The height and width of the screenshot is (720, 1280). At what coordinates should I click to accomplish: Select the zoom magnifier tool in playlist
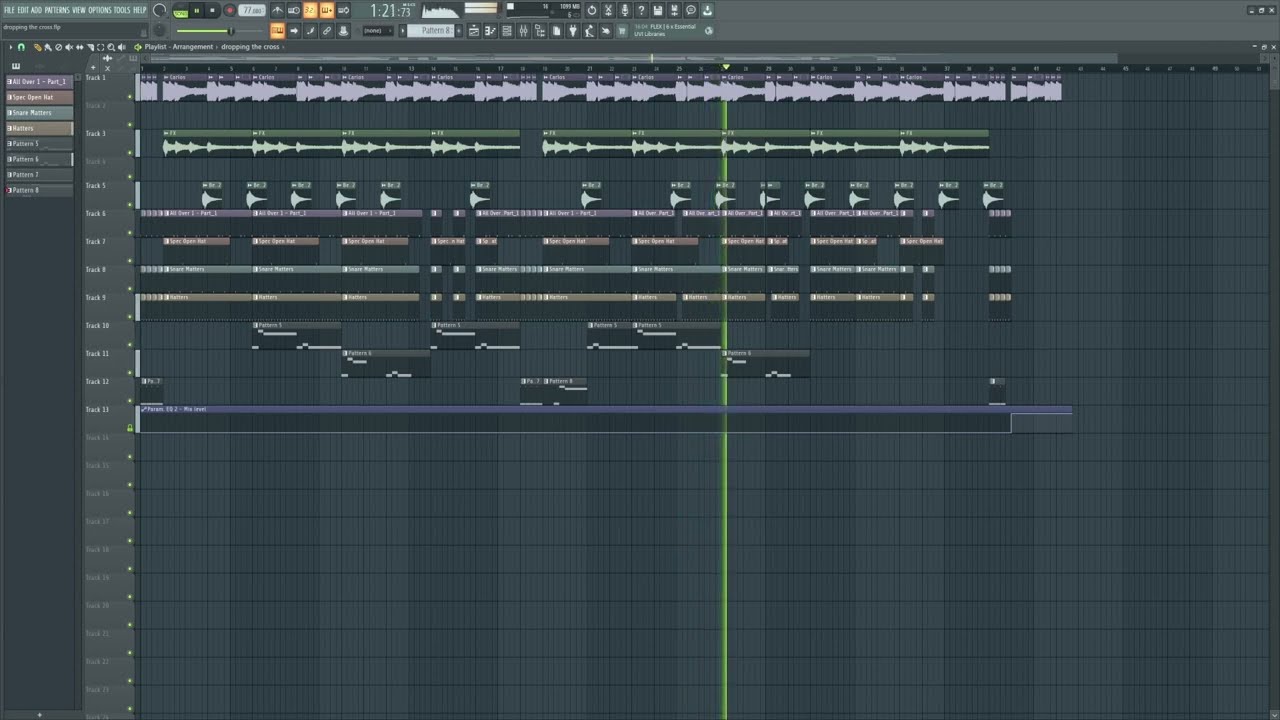[111, 47]
